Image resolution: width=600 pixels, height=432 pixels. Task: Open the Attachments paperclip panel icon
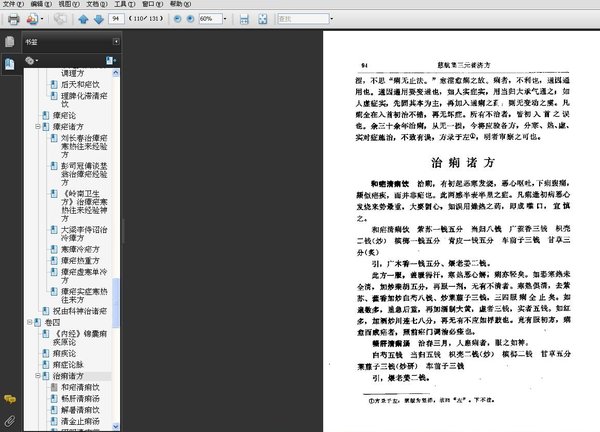10,421
